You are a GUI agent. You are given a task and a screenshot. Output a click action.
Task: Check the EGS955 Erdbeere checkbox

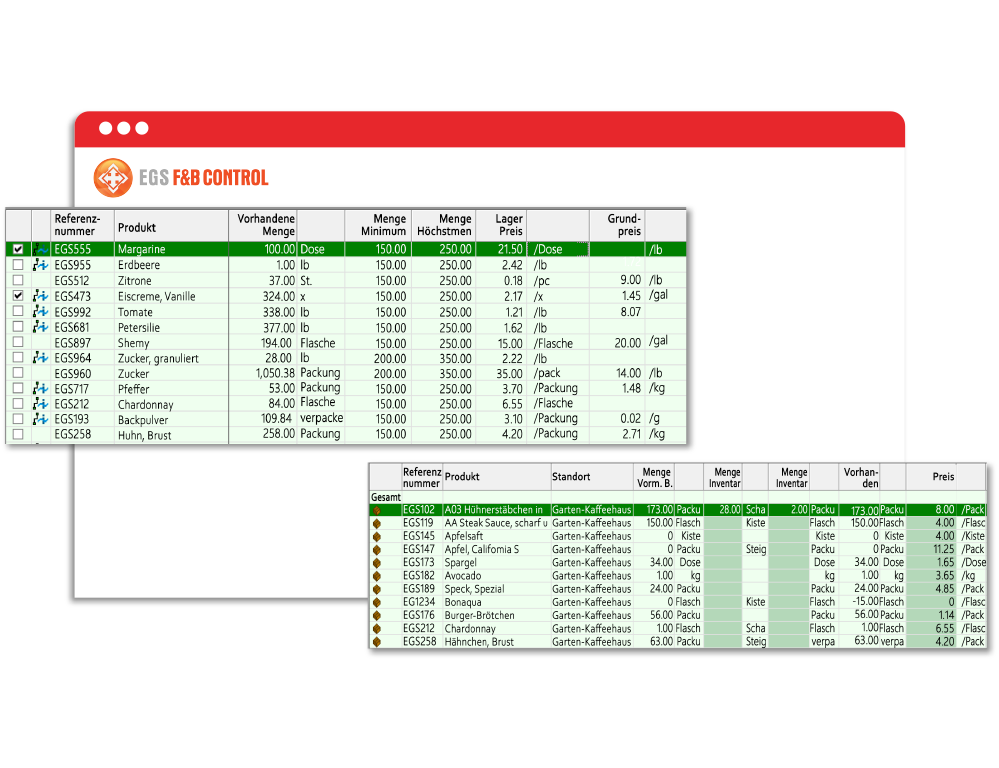click(x=18, y=264)
